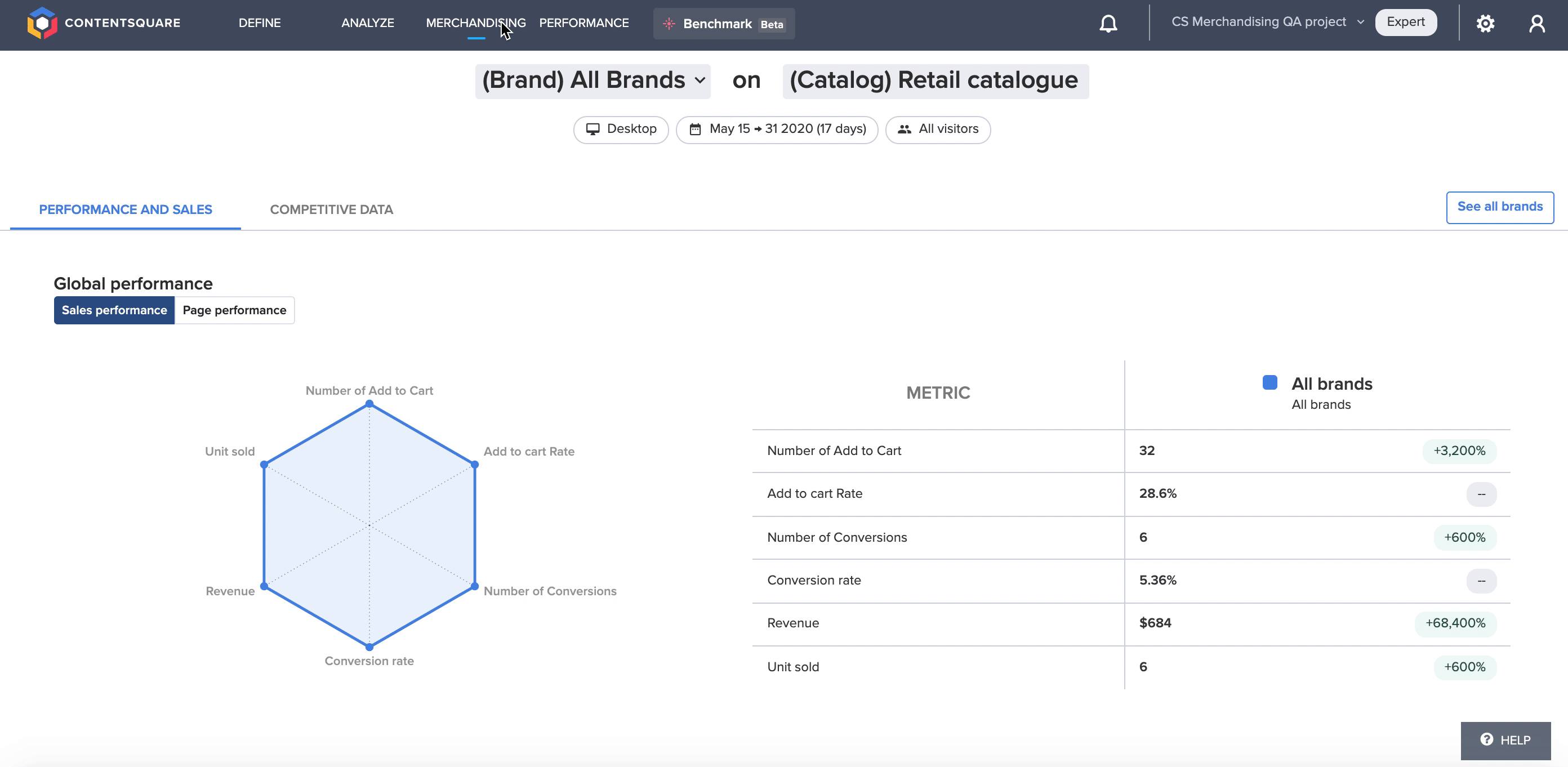Image resolution: width=1568 pixels, height=767 pixels.
Task: Click the Benchmark sparkle icon
Action: click(669, 24)
